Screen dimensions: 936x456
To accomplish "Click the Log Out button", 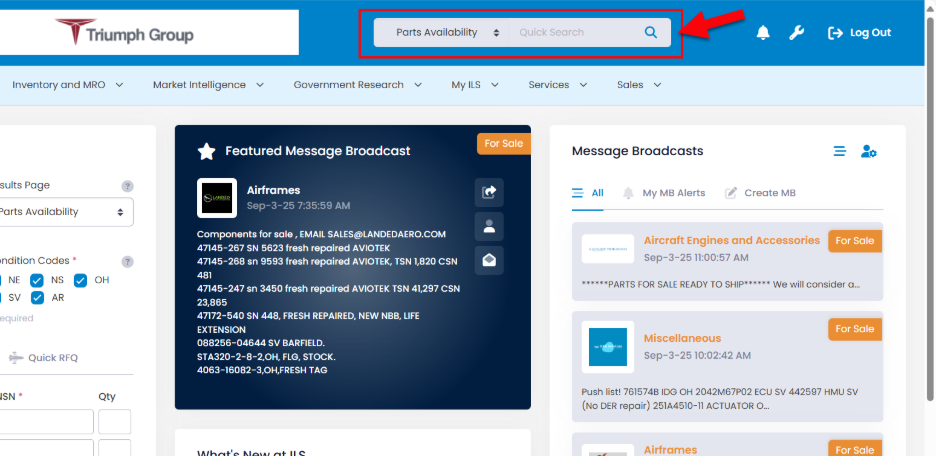I will point(859,33).
